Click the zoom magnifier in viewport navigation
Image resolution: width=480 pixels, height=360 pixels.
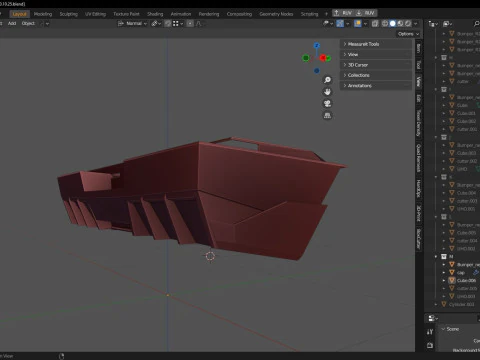pos(327,80)
